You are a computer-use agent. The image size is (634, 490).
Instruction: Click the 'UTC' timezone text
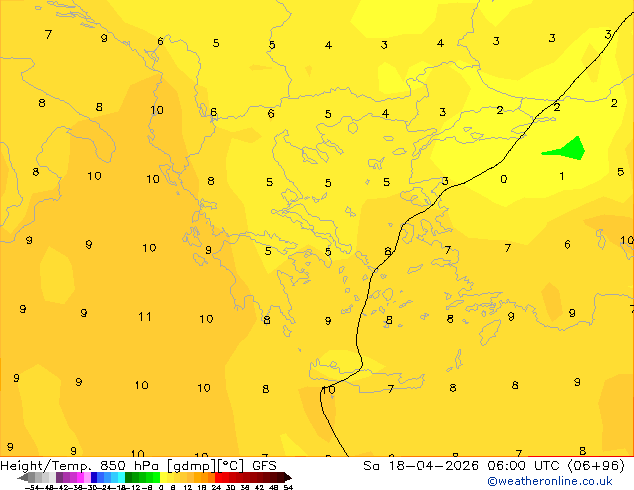(547, 466)
